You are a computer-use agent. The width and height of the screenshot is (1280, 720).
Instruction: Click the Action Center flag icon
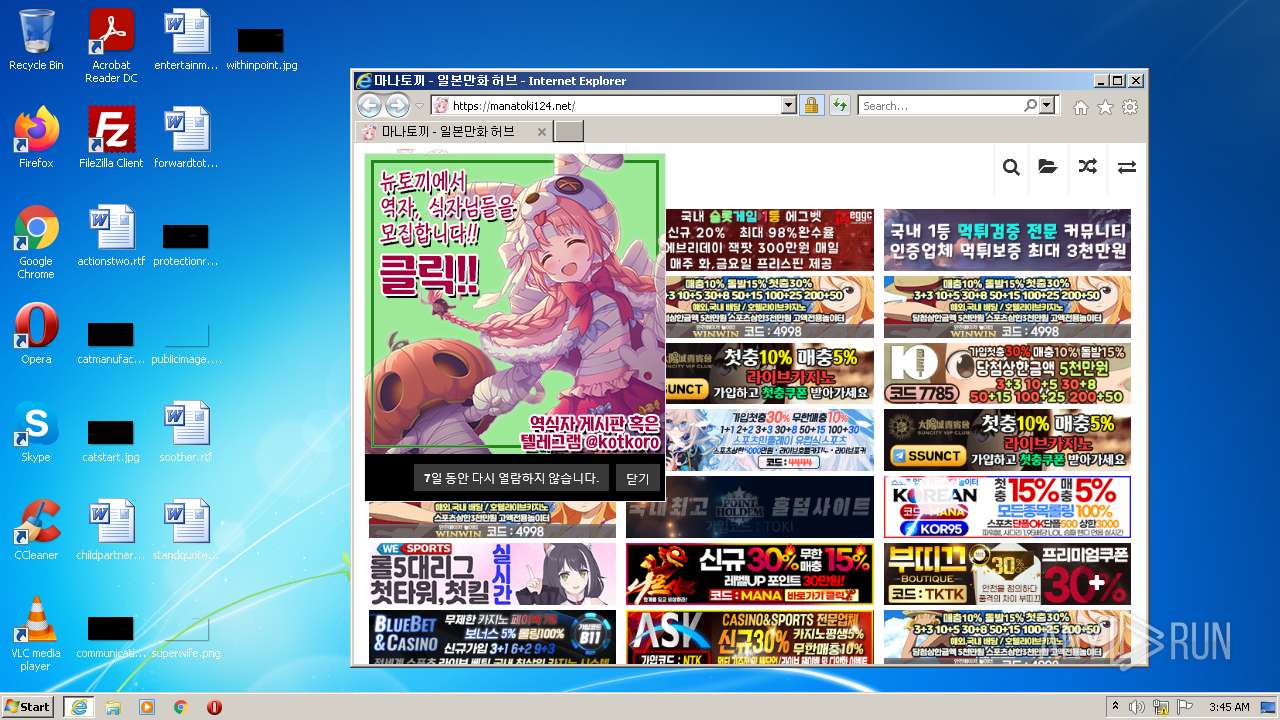click(x=1185, y=707)
